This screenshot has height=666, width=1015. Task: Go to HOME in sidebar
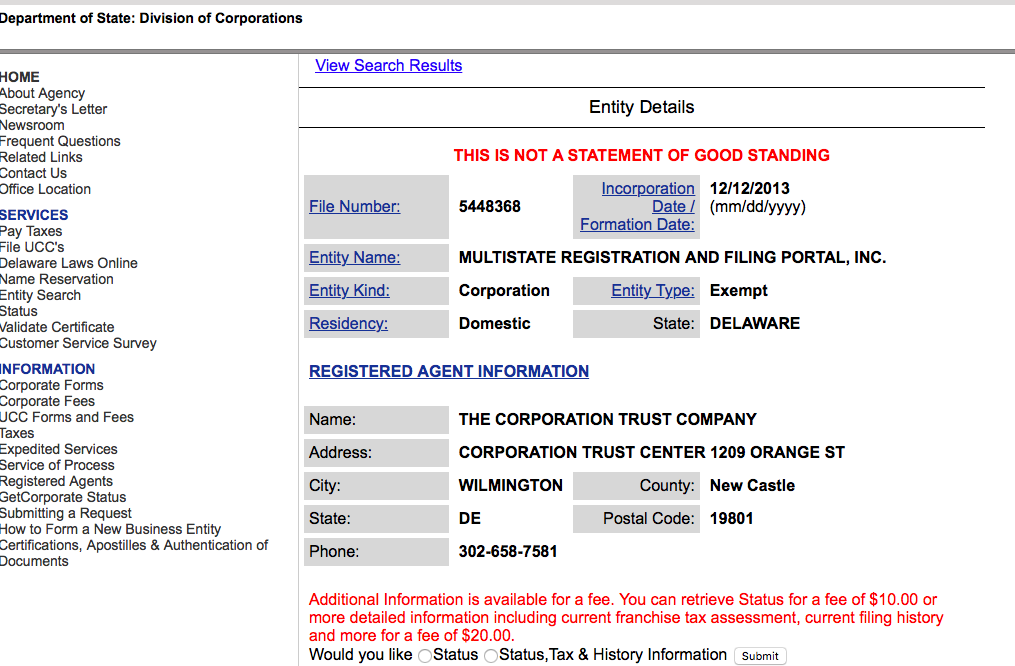[20, 77]
